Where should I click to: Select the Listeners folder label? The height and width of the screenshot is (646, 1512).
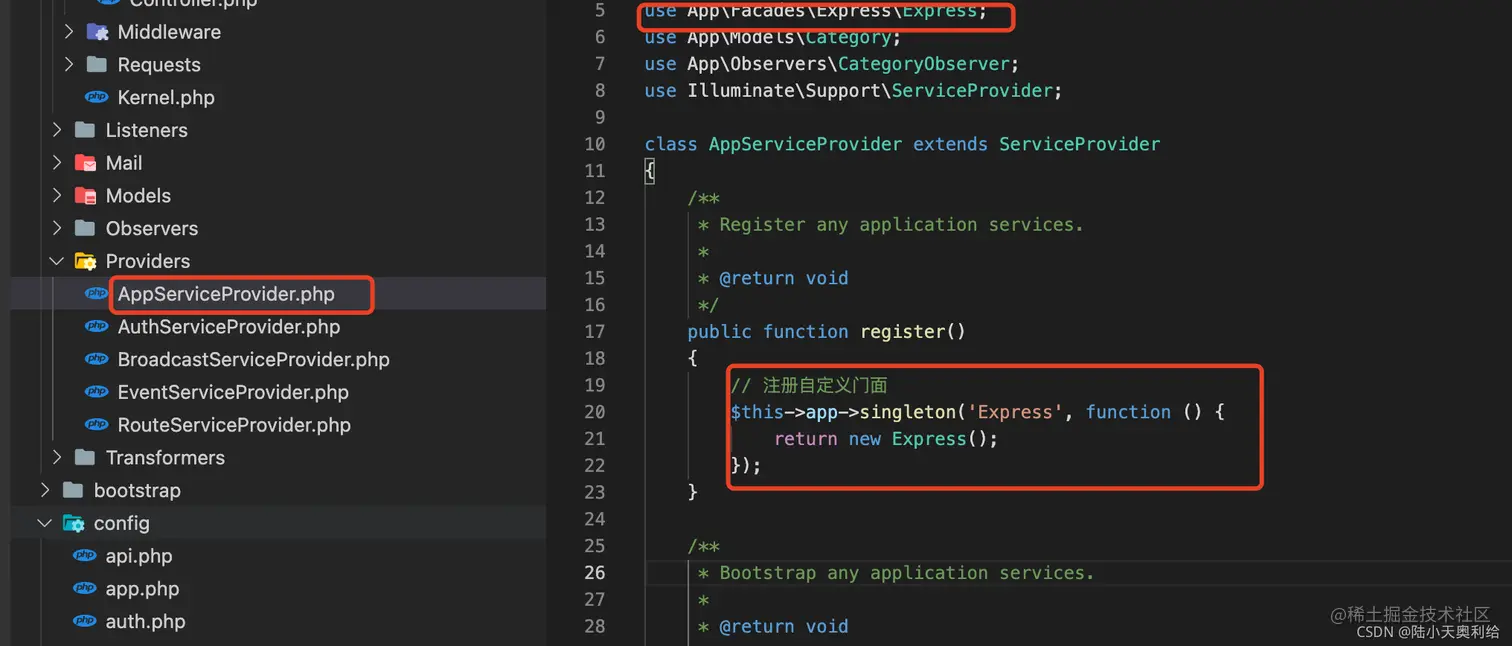pyautogui.click(x=147, y=130)
